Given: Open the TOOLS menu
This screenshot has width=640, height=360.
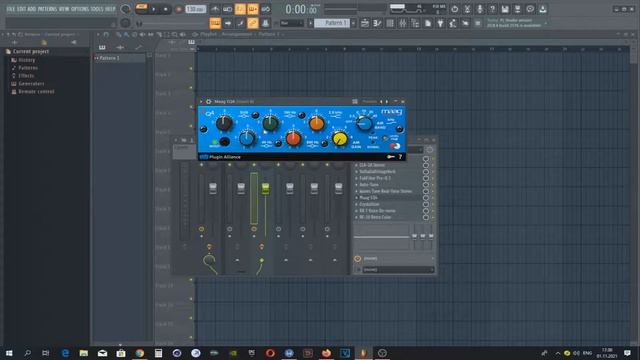Looking at the screenshot, I should (x=97, y=9).
